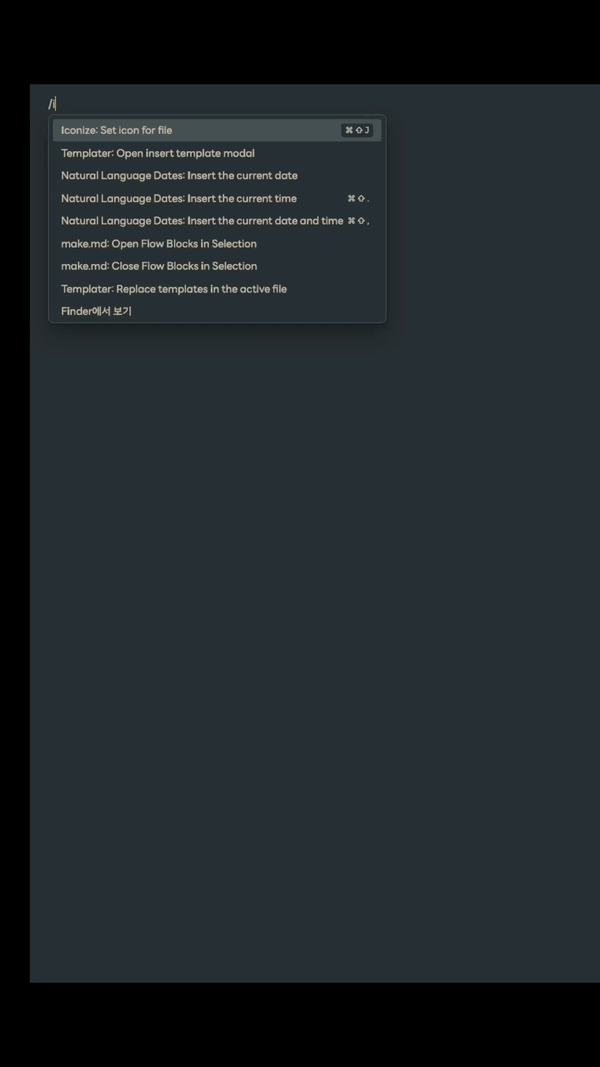The image size is (600, 1067).
Task: Click the hotkey badge beside Insert the current time
Action: coord(359,199)
